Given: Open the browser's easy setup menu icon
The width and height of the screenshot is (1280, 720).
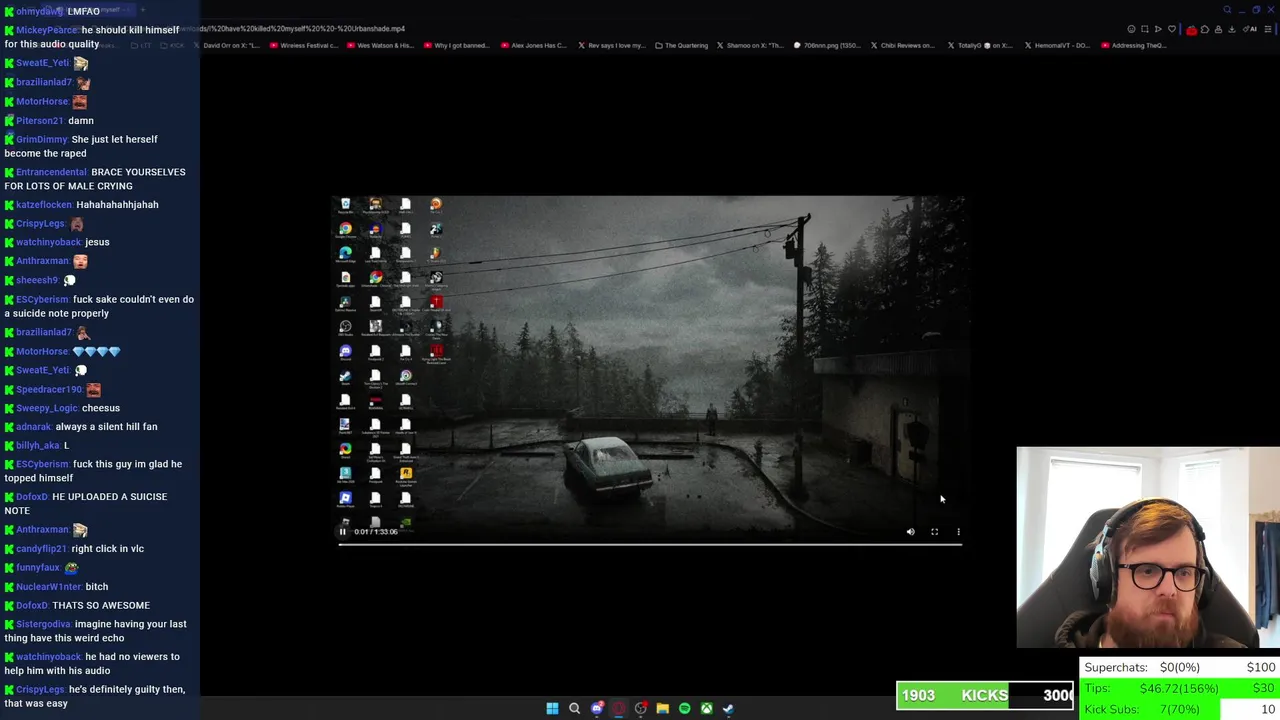Looking at the screenshot, I should tap(1268, 29).
